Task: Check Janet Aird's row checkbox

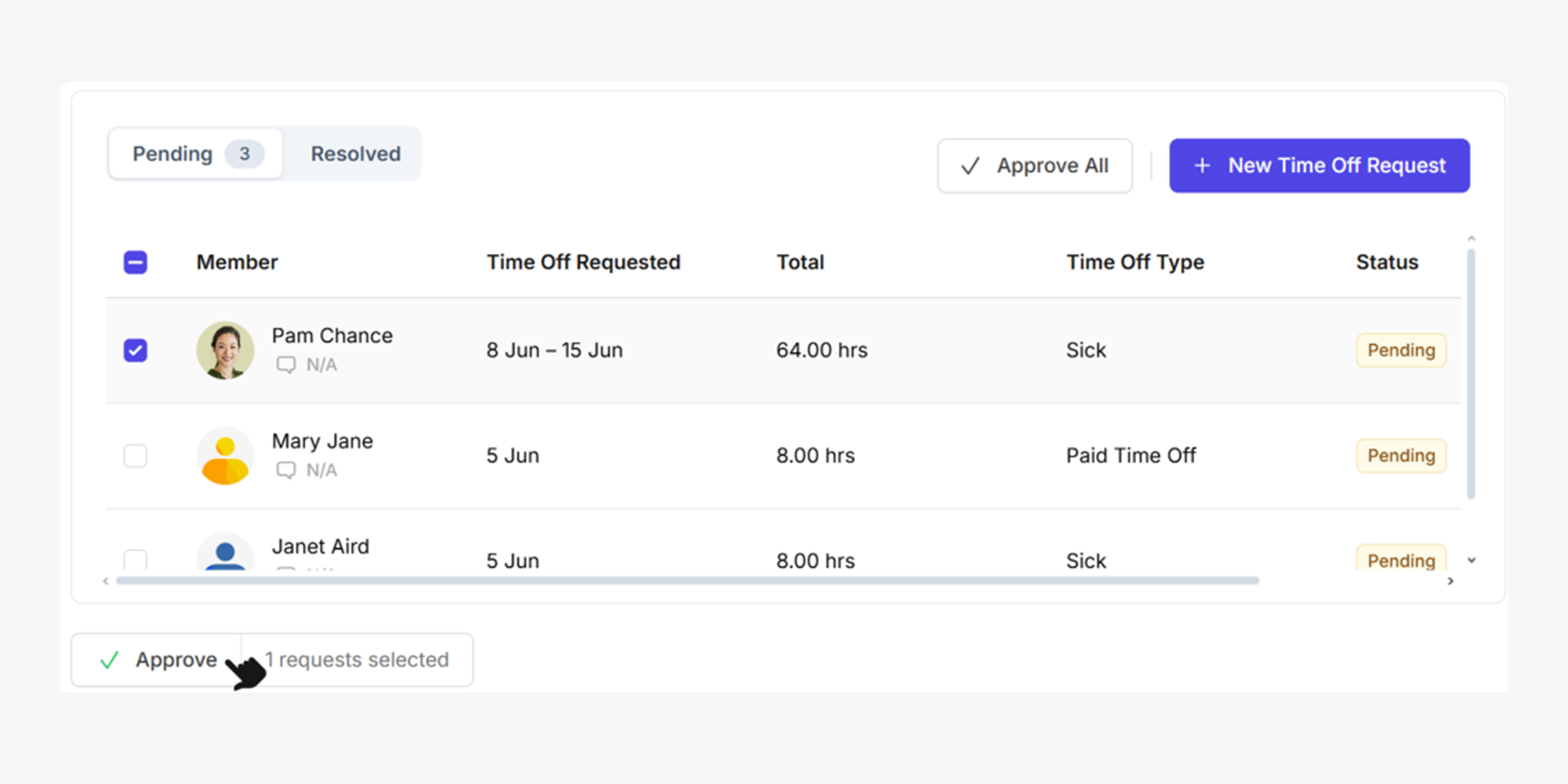Action: click(136, 559)
